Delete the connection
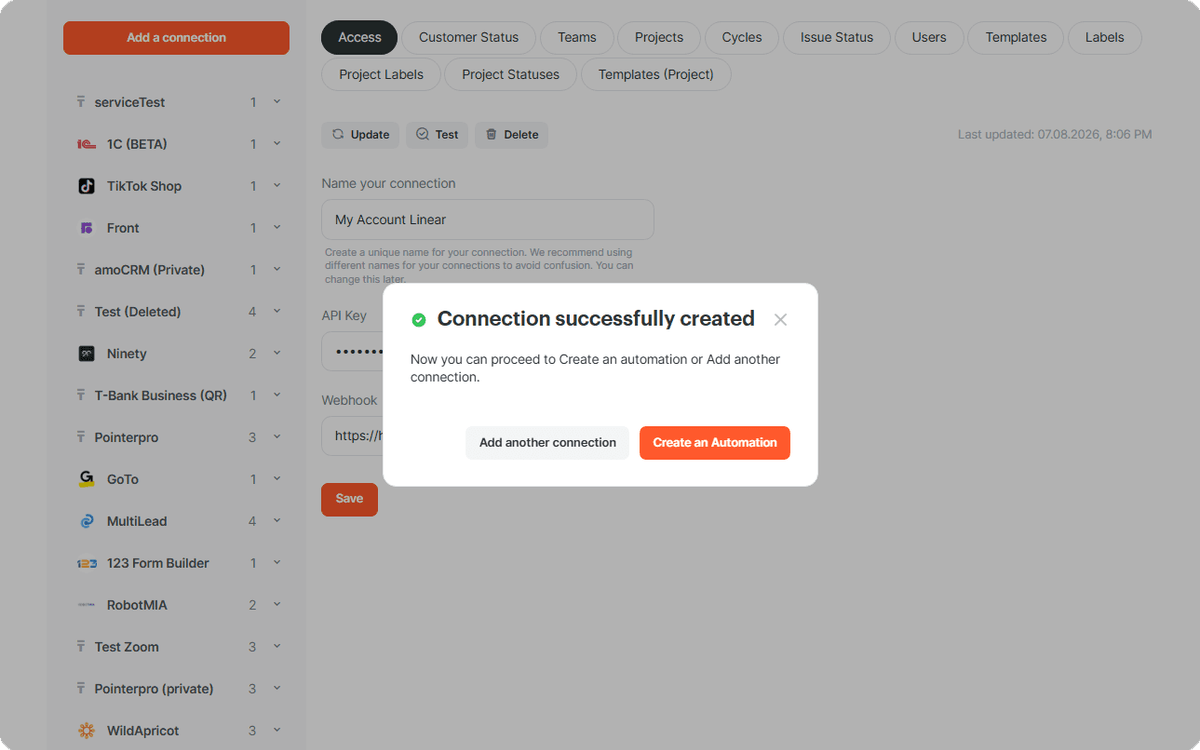This screenshot has width=1200, height=750. [x=511, y=135]
